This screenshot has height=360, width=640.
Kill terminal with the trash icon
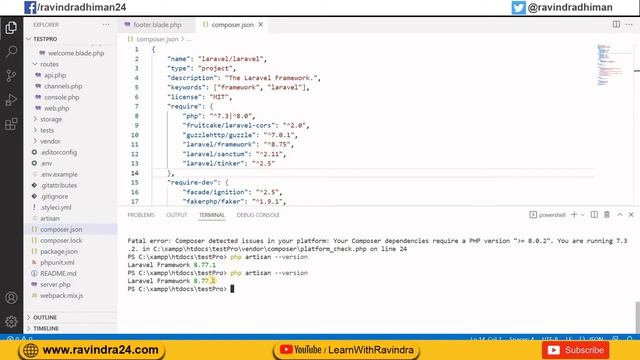click(x=607, y=215)
